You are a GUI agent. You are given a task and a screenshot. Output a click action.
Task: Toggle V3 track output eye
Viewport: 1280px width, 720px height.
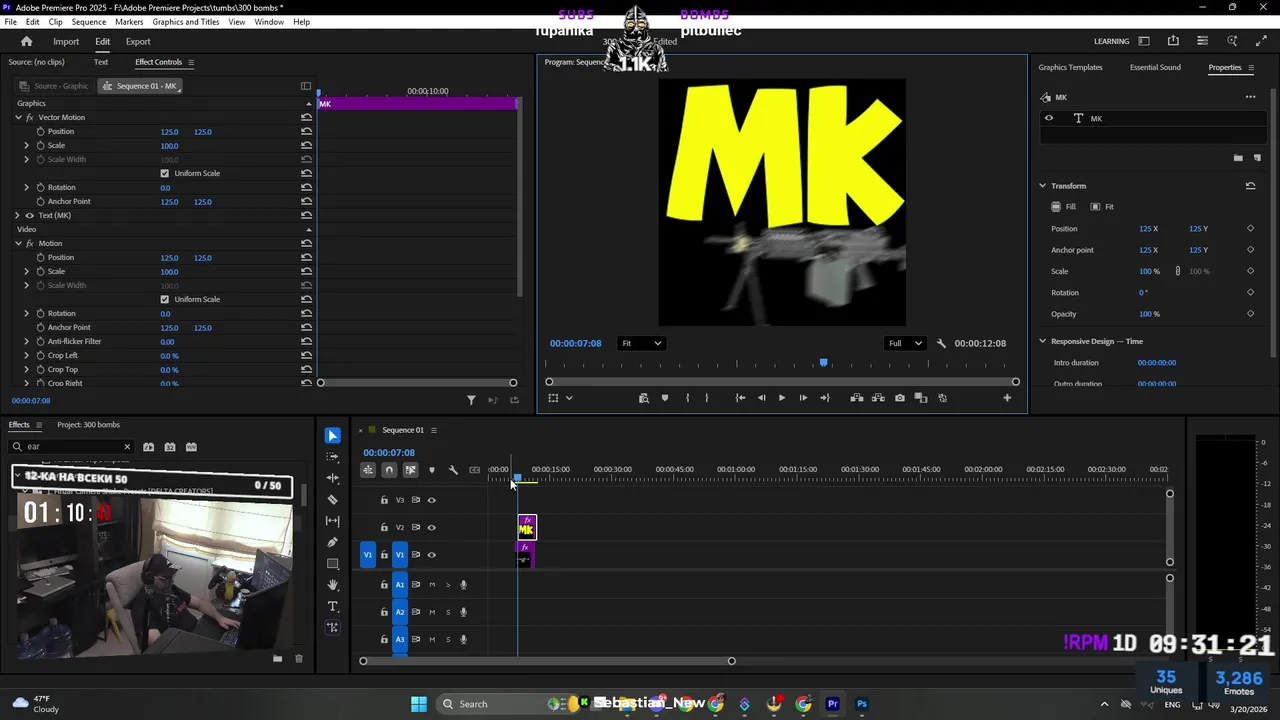click(432, 500)
